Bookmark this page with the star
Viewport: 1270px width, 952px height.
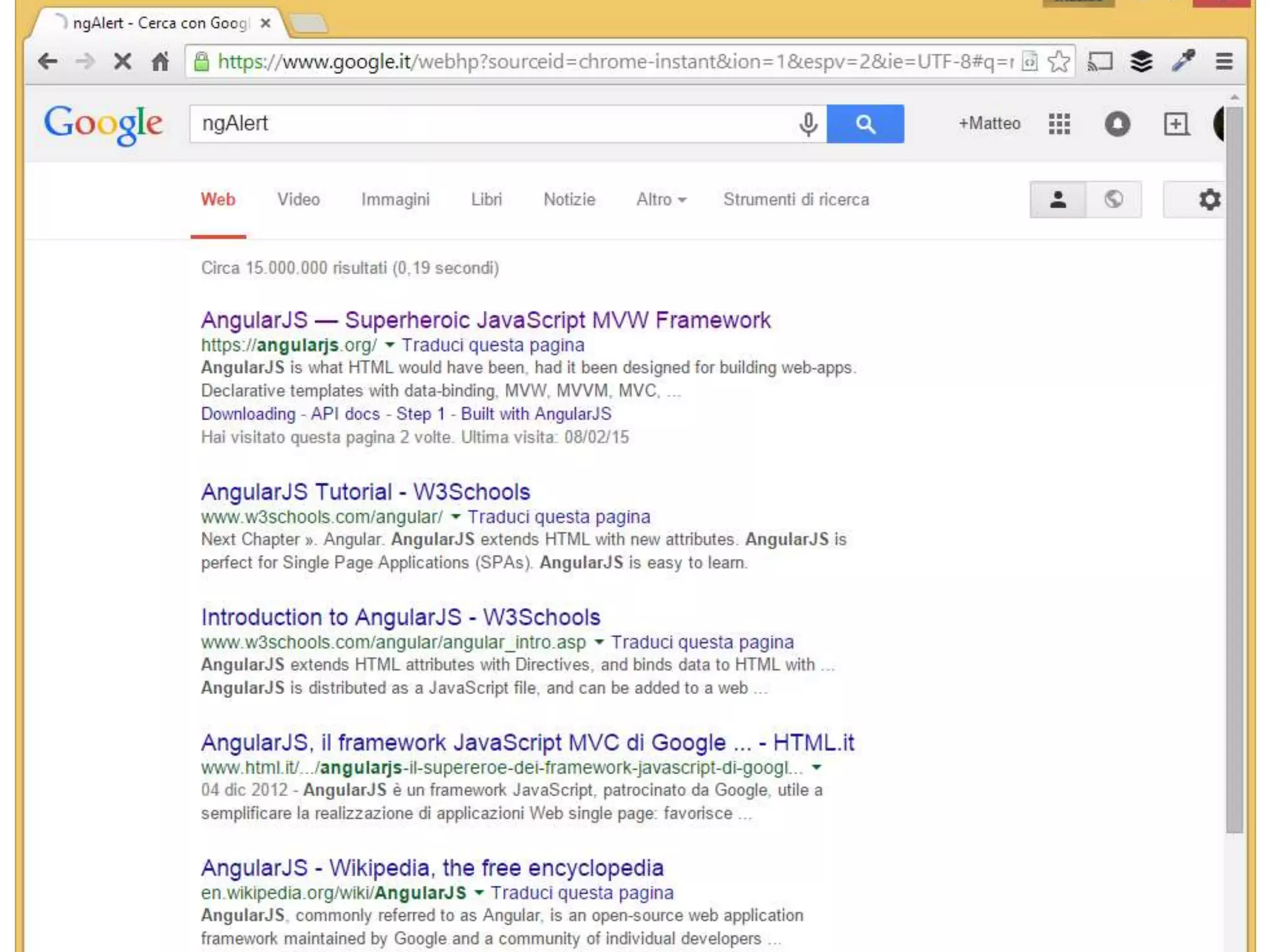click(x=1059, y=61)
